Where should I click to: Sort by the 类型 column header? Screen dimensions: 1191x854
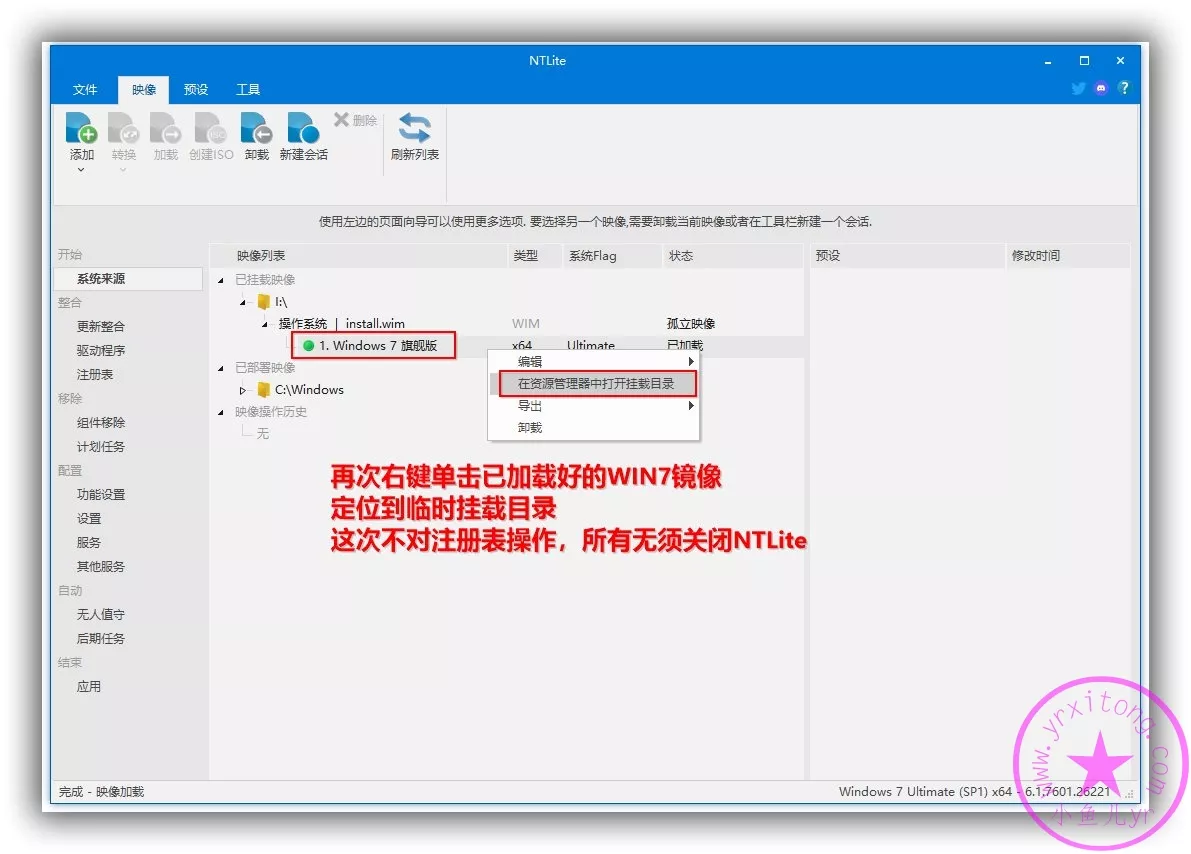(535, 256)
